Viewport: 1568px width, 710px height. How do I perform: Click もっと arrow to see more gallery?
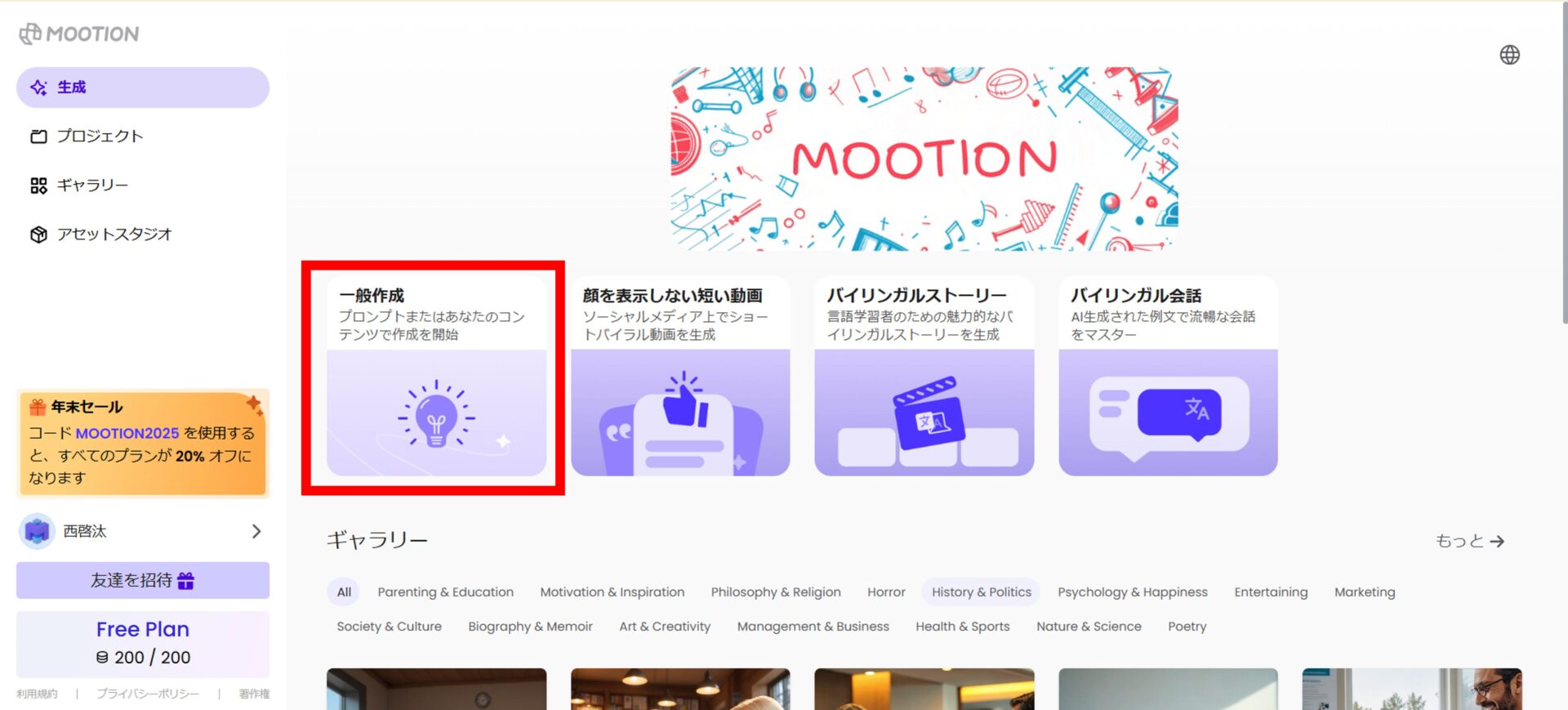click(x=1469, y=541)
